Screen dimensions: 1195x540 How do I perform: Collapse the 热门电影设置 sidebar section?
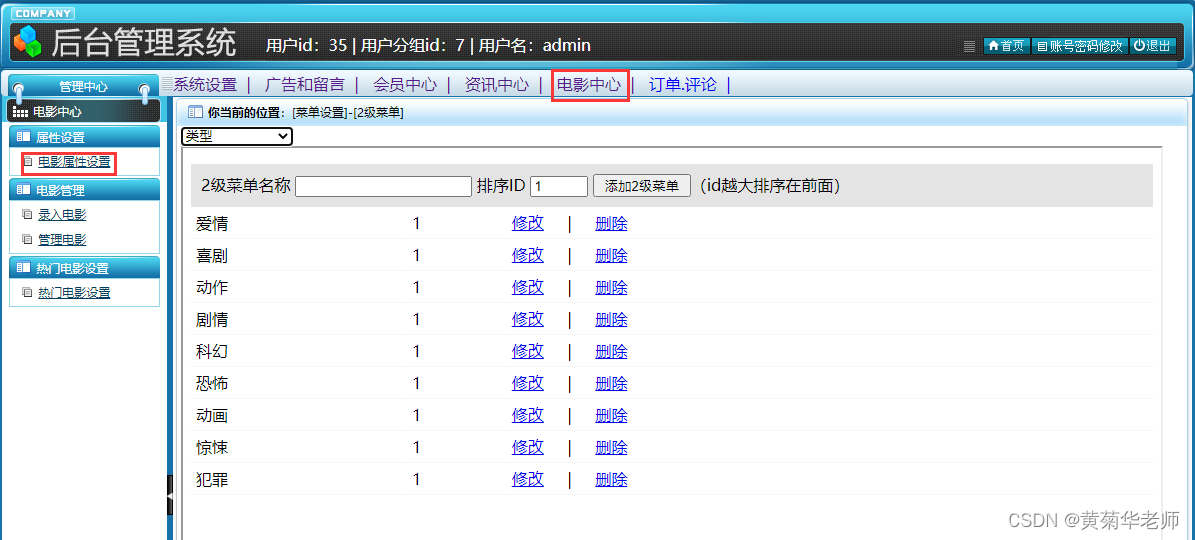point(84,268)
